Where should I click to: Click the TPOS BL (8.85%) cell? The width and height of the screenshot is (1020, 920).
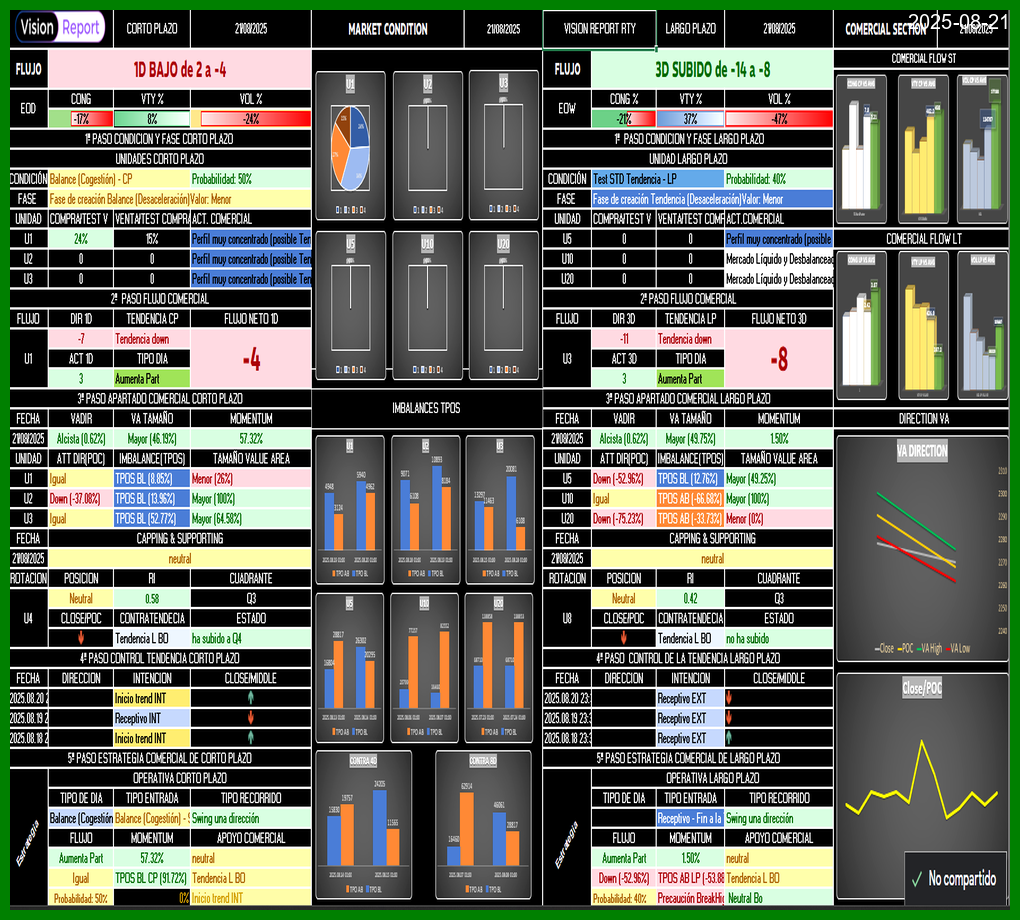(x=152, y=479)
